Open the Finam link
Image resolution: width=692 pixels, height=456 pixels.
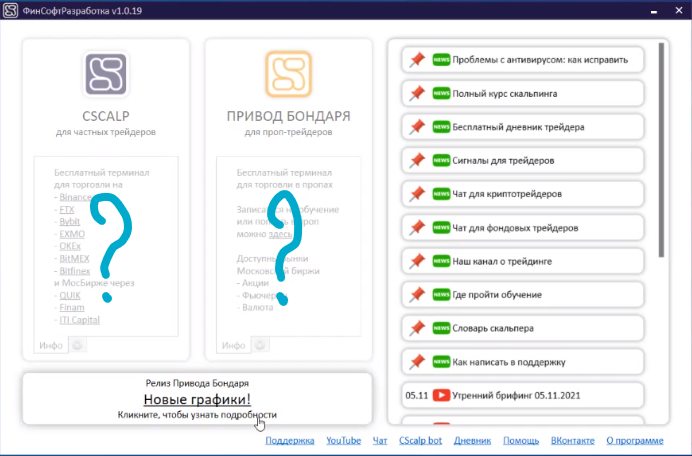[72, 307]
